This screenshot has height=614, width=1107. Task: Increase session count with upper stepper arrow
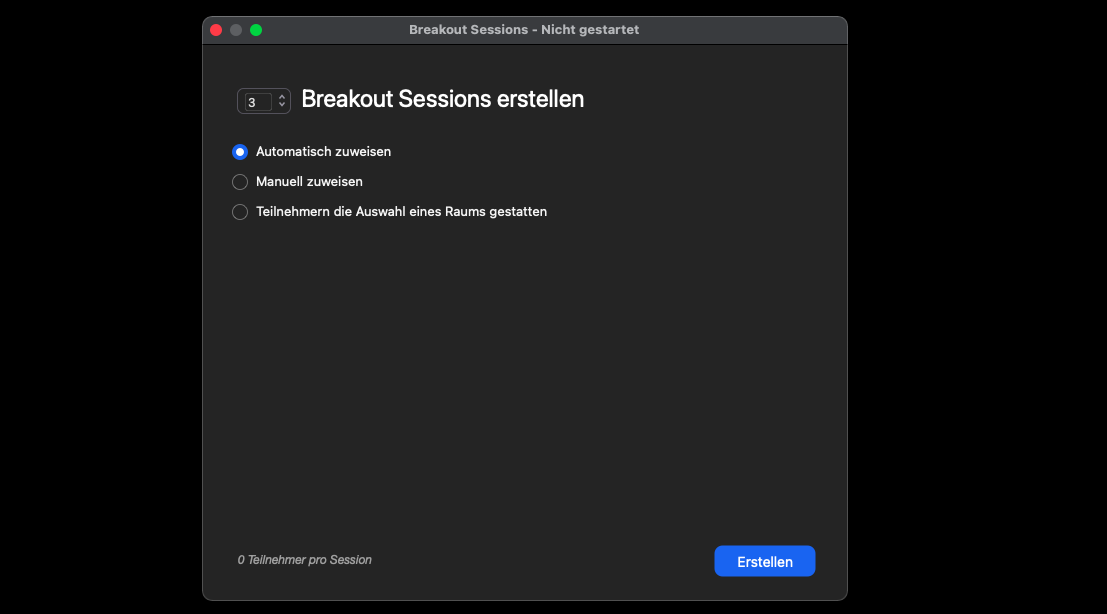(x=281, y=96)
